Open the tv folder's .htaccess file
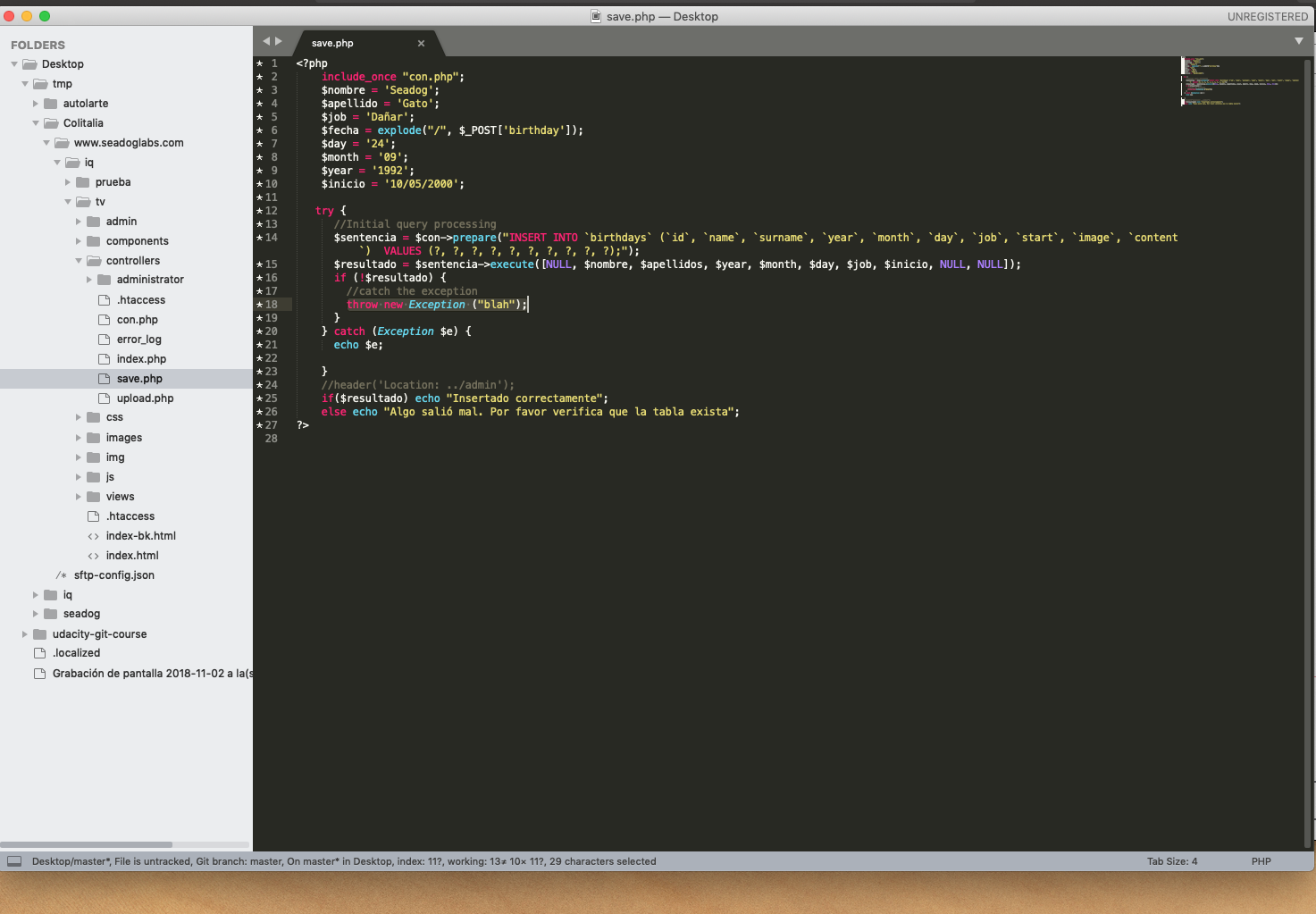 [x=130, y=516]
